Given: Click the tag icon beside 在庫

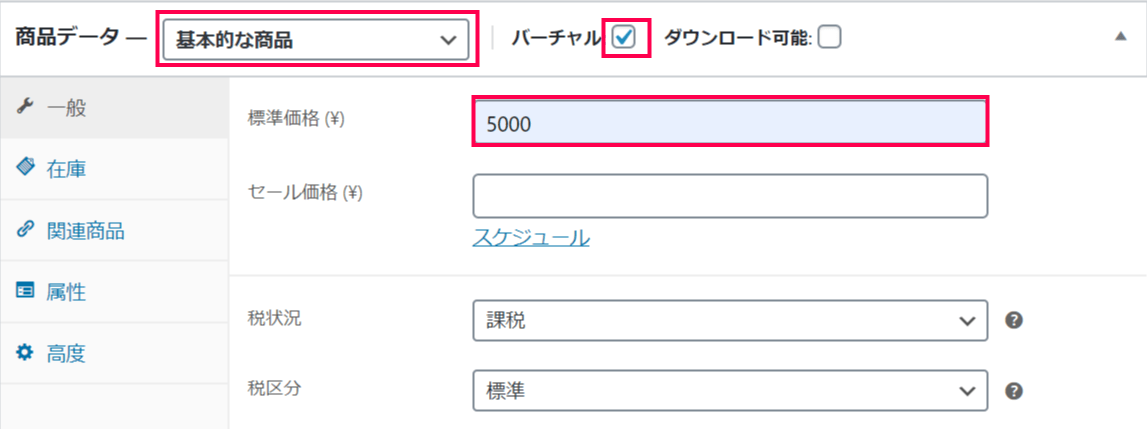Looking at the screenshot, I should [25, 168].
